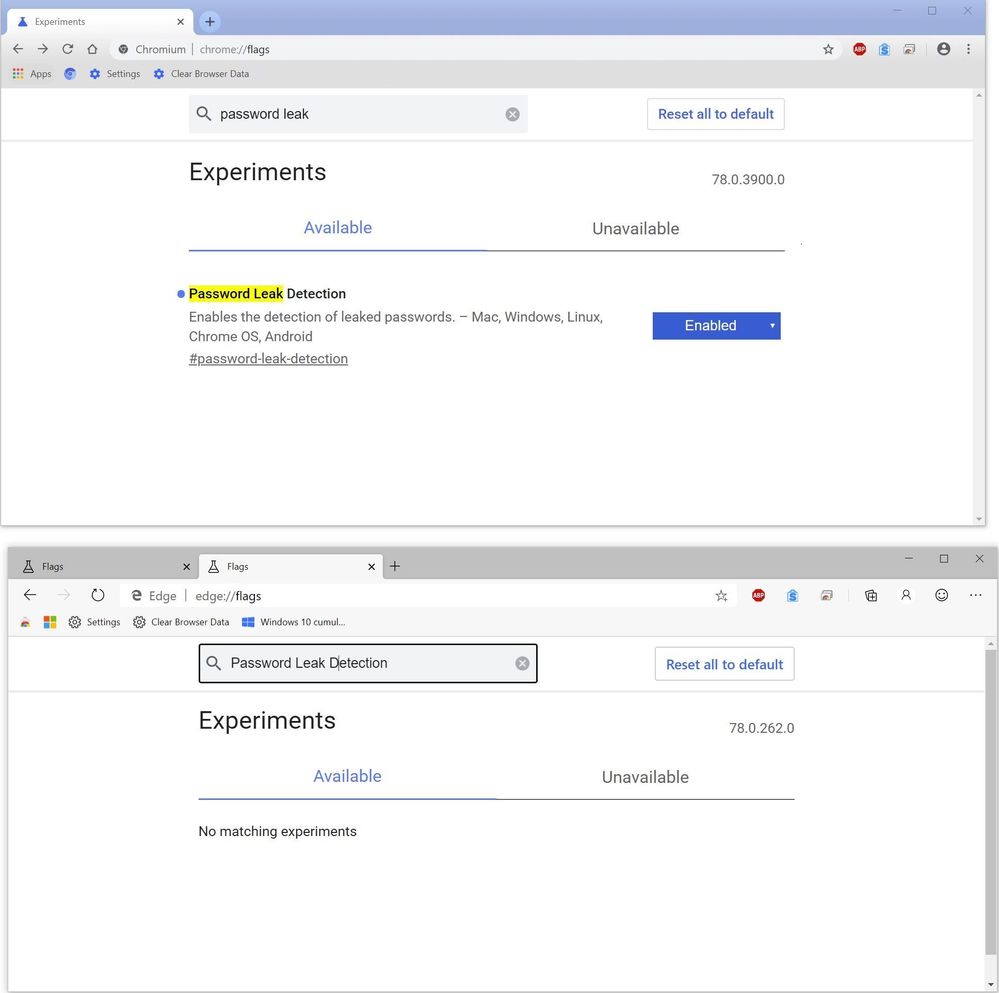Screen dimensions: 999x993
Task: Open the Edge profile icon
Action: (x=906, y=596)
